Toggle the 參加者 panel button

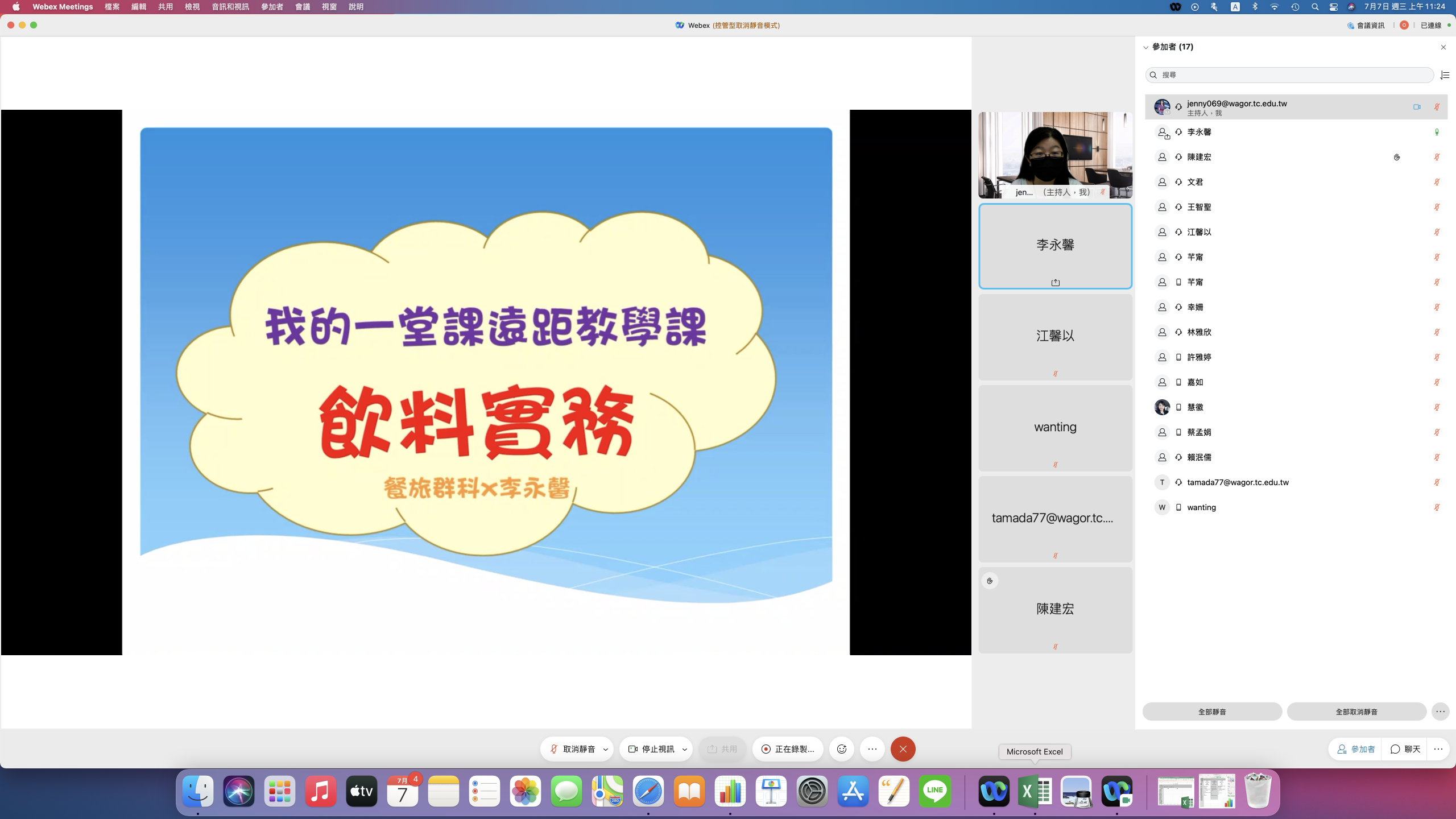[1356, 749]
